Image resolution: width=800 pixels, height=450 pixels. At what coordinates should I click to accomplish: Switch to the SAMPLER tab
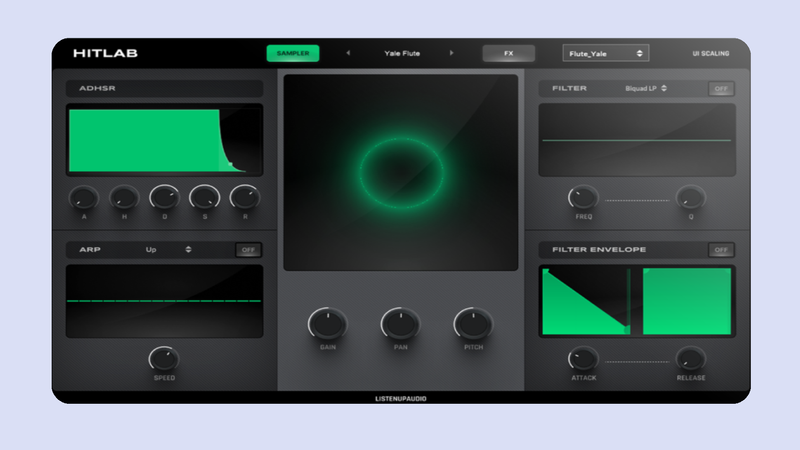pos(293,53)
